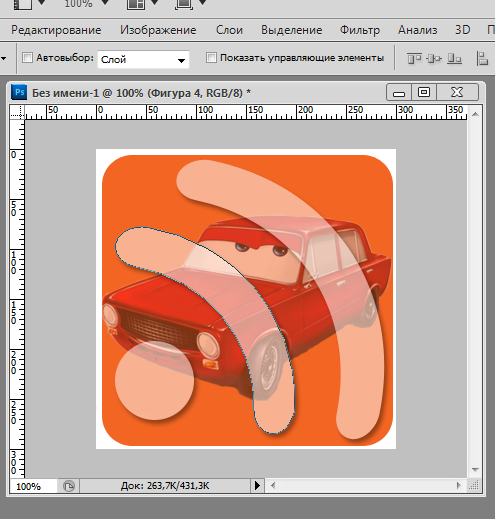
Task: Open the Изображение menu
Action: [x=158, y=30]
